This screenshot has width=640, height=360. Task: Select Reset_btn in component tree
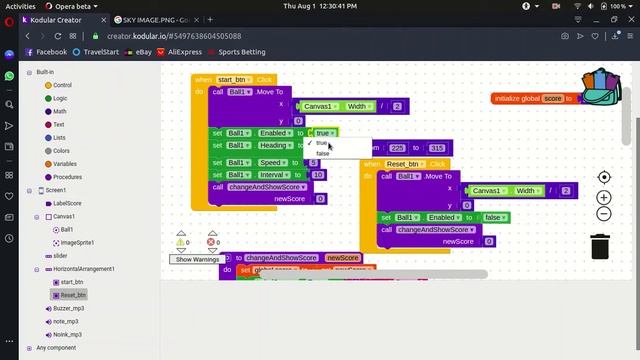coord(69,295)
